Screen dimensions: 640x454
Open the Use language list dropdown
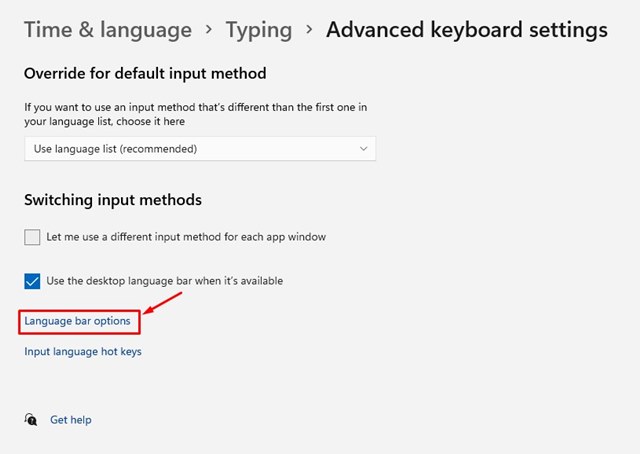click(200, 149)
